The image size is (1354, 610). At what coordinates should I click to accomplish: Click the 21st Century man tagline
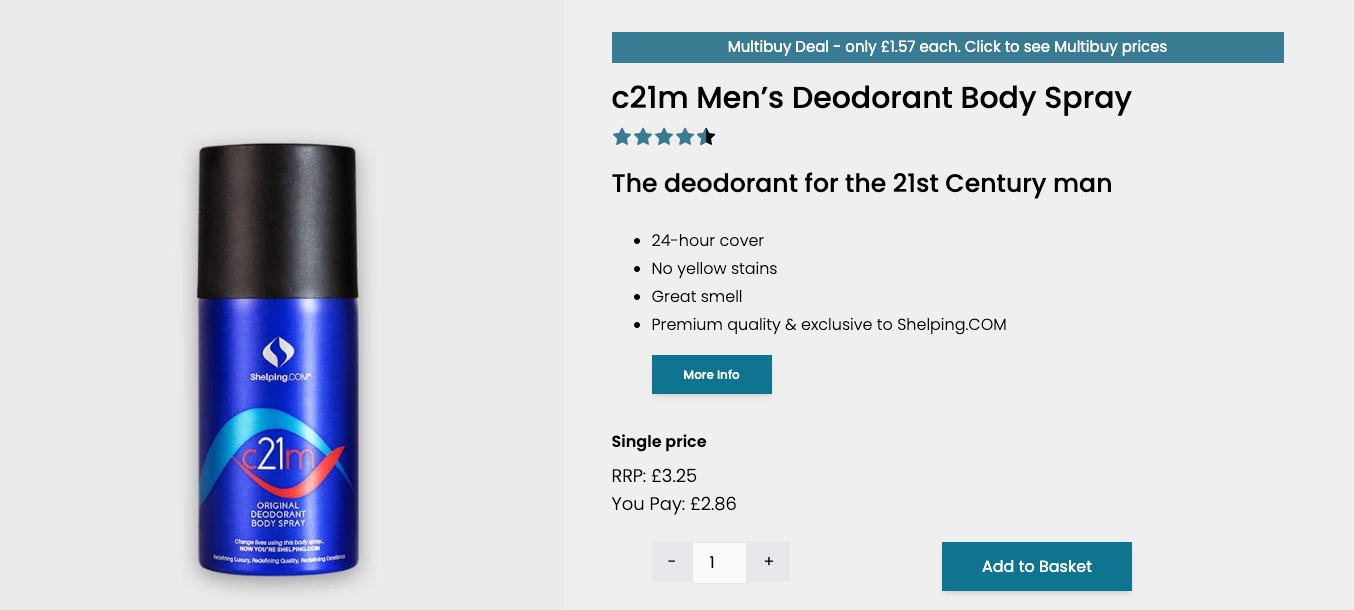click(x=861, y=184)
